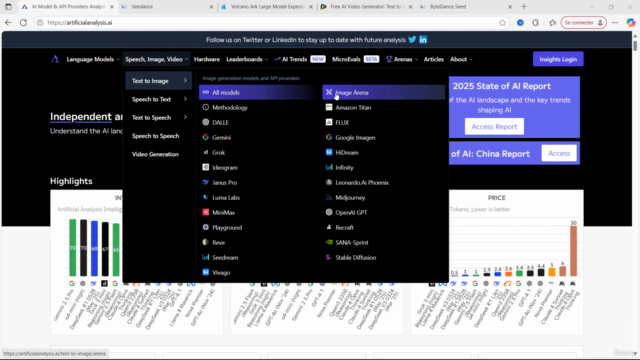Open the Twitter bird icon in banner
The image size is (640, 360).
412,40
